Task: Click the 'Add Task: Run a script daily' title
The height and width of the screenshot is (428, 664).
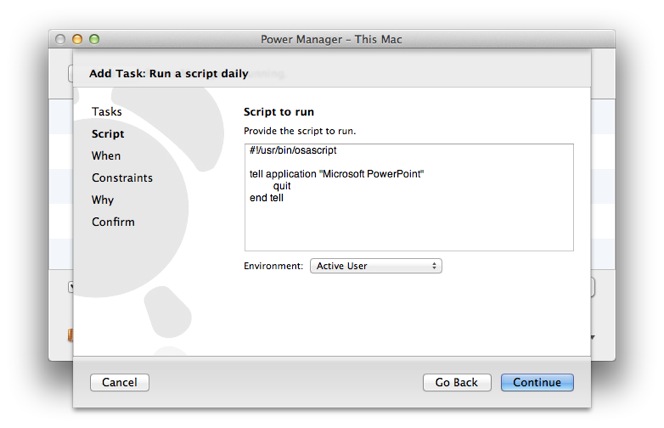Action: pyautogui.click(x=169, y=74)
